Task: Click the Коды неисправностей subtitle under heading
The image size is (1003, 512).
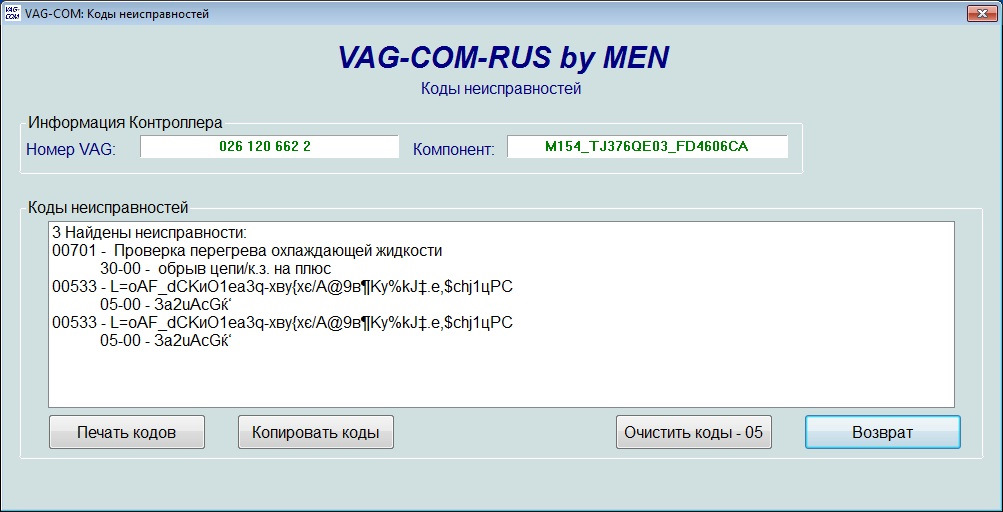Action: (501, 89)
